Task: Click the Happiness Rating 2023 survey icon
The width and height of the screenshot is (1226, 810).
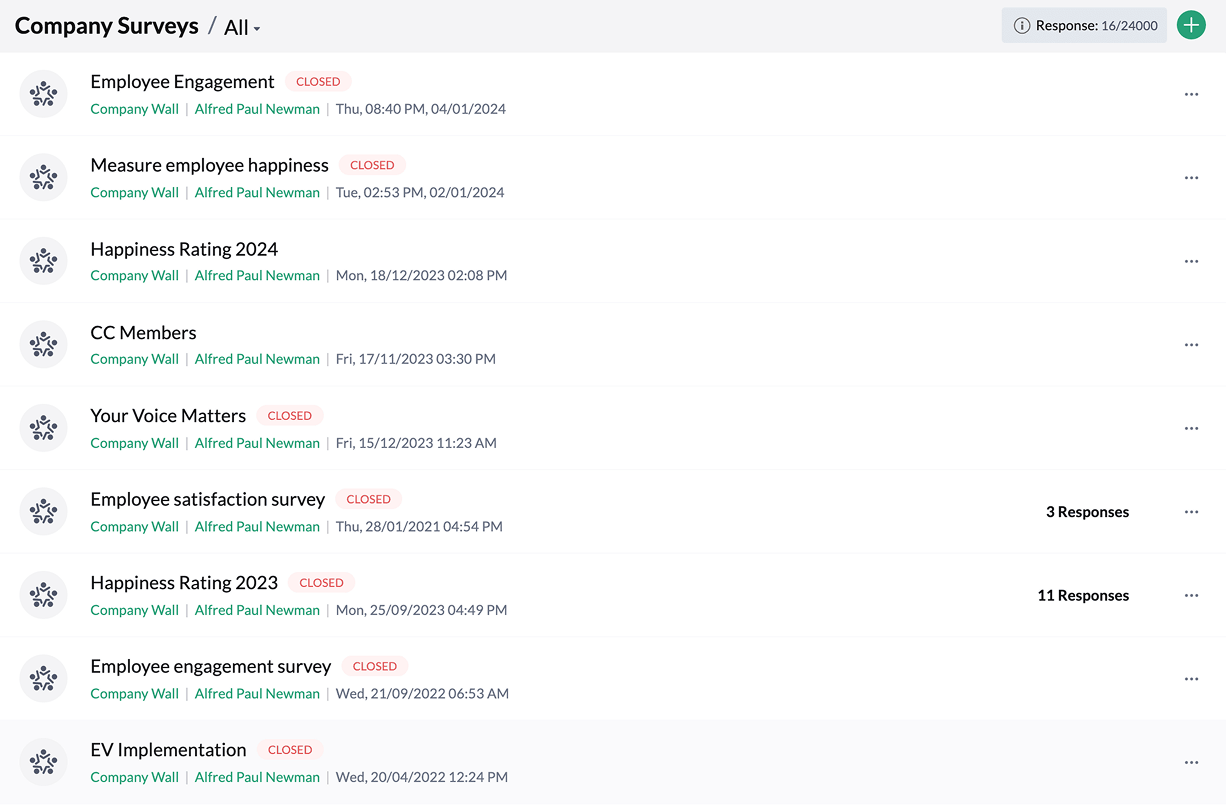Action: (43, 595)
